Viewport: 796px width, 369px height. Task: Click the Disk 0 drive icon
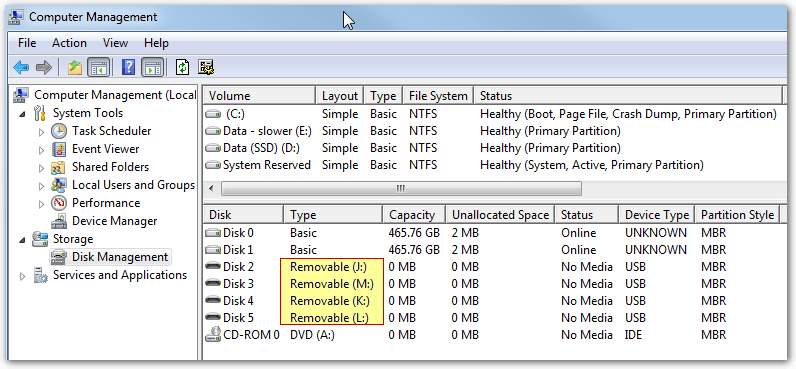pos(213,233)
